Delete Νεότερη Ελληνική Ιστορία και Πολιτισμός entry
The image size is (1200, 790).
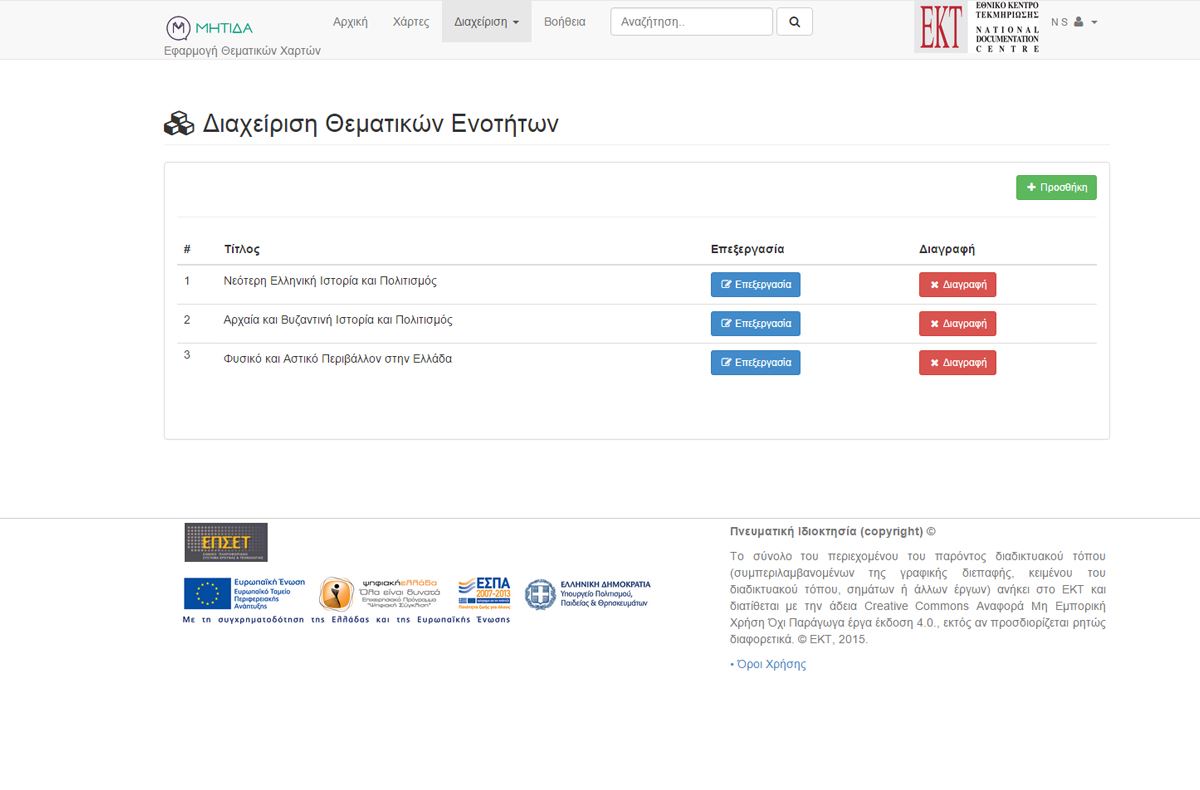[957, 285]
